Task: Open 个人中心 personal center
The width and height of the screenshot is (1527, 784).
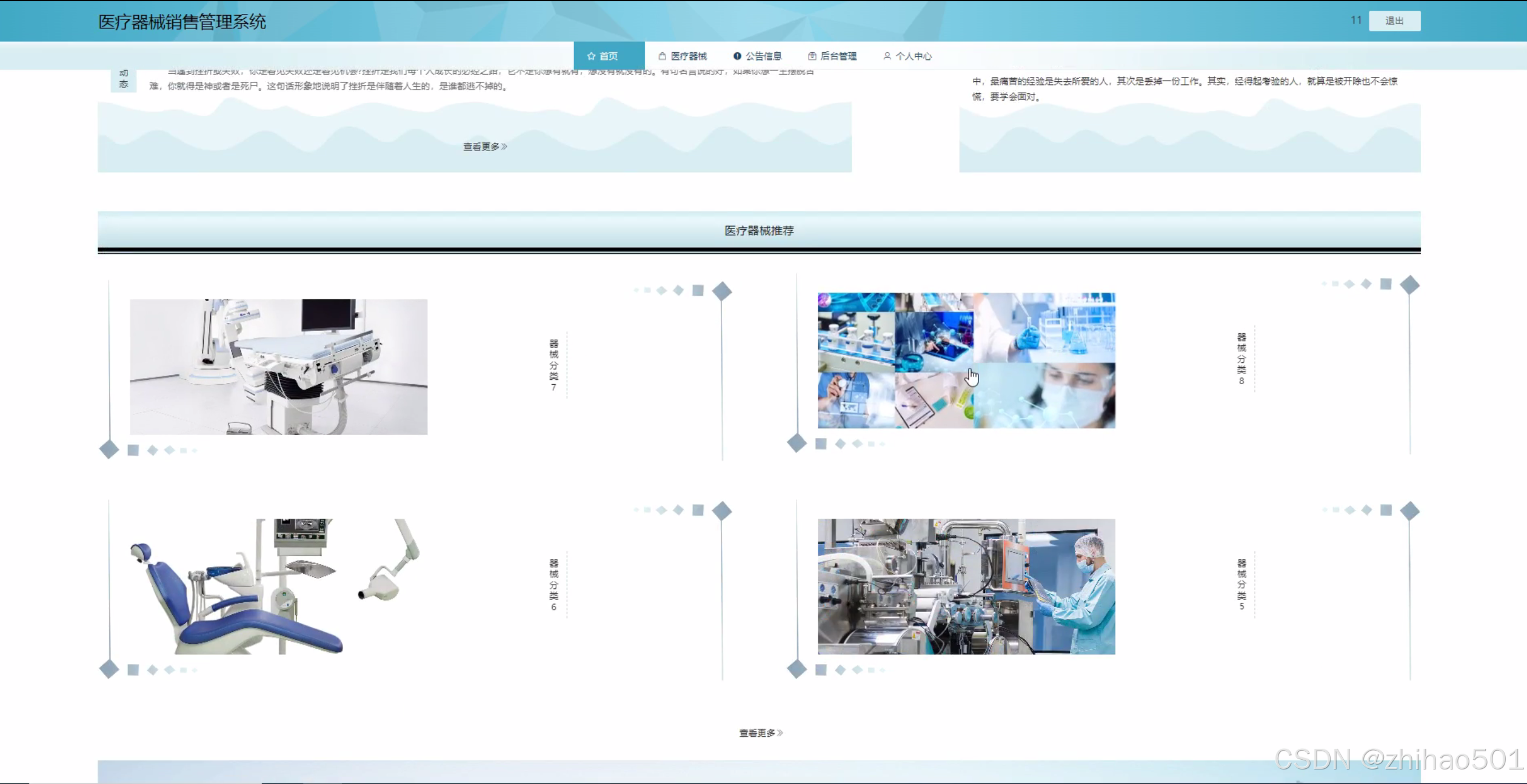Action: pos(913,56)
